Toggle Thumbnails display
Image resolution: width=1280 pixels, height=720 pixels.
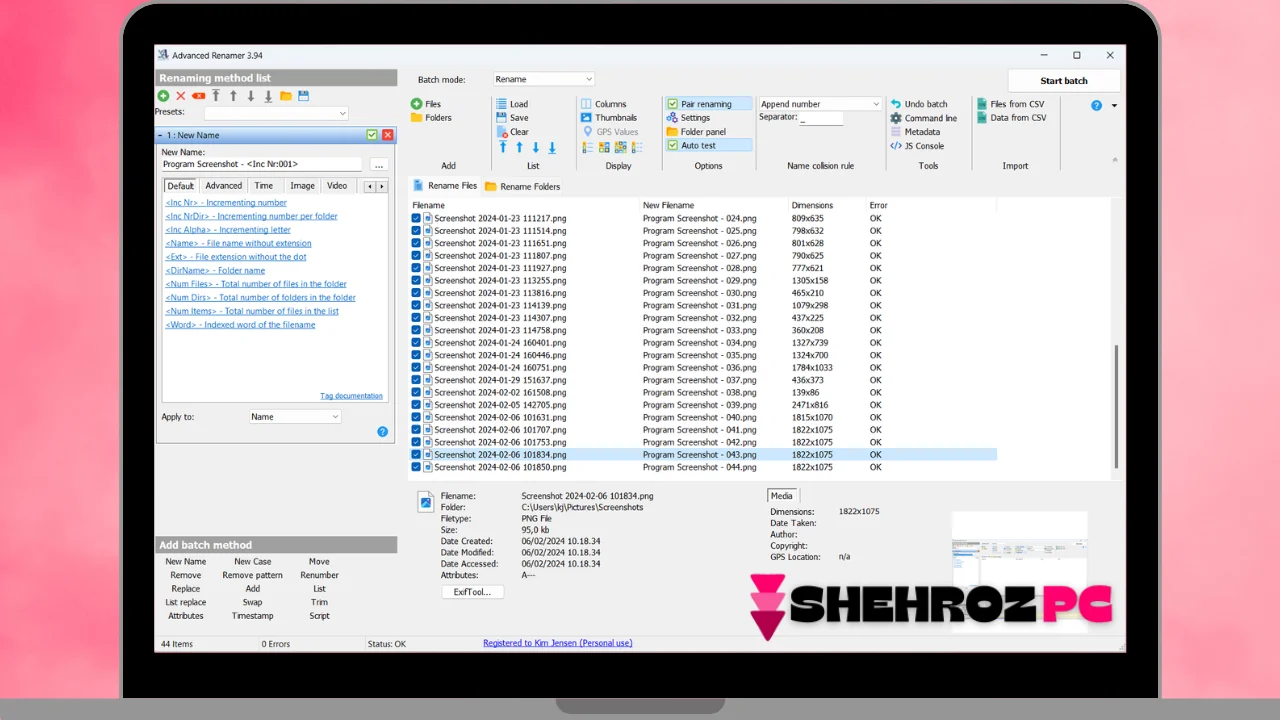click(x=609, y=118)
